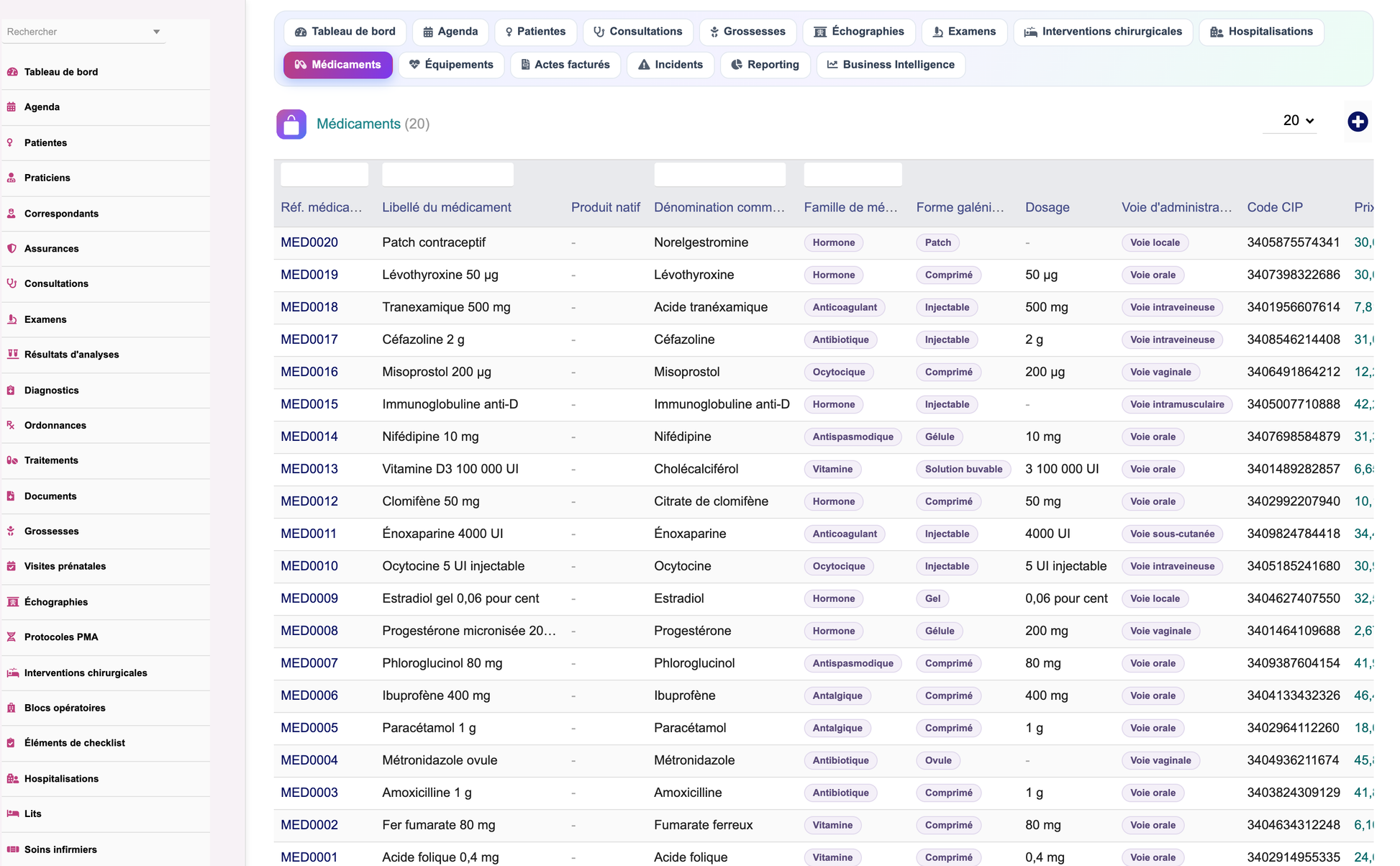Image resolution: width=1400 pixels, height=866 pixels.
Task: Open medication reference MED0013
Action: [x=309, y=469]
